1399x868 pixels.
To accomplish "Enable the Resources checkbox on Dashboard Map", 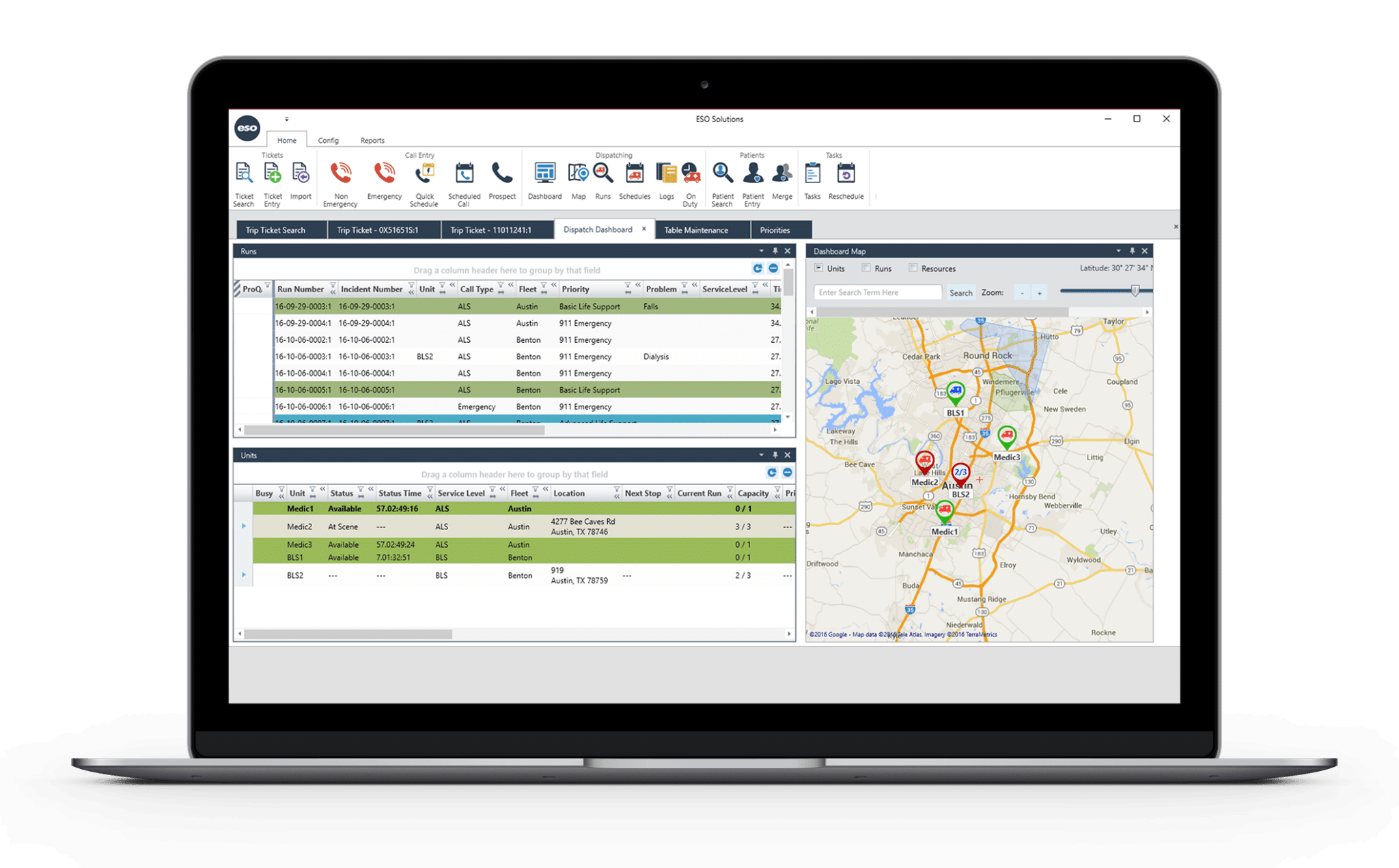I will 913,268.
